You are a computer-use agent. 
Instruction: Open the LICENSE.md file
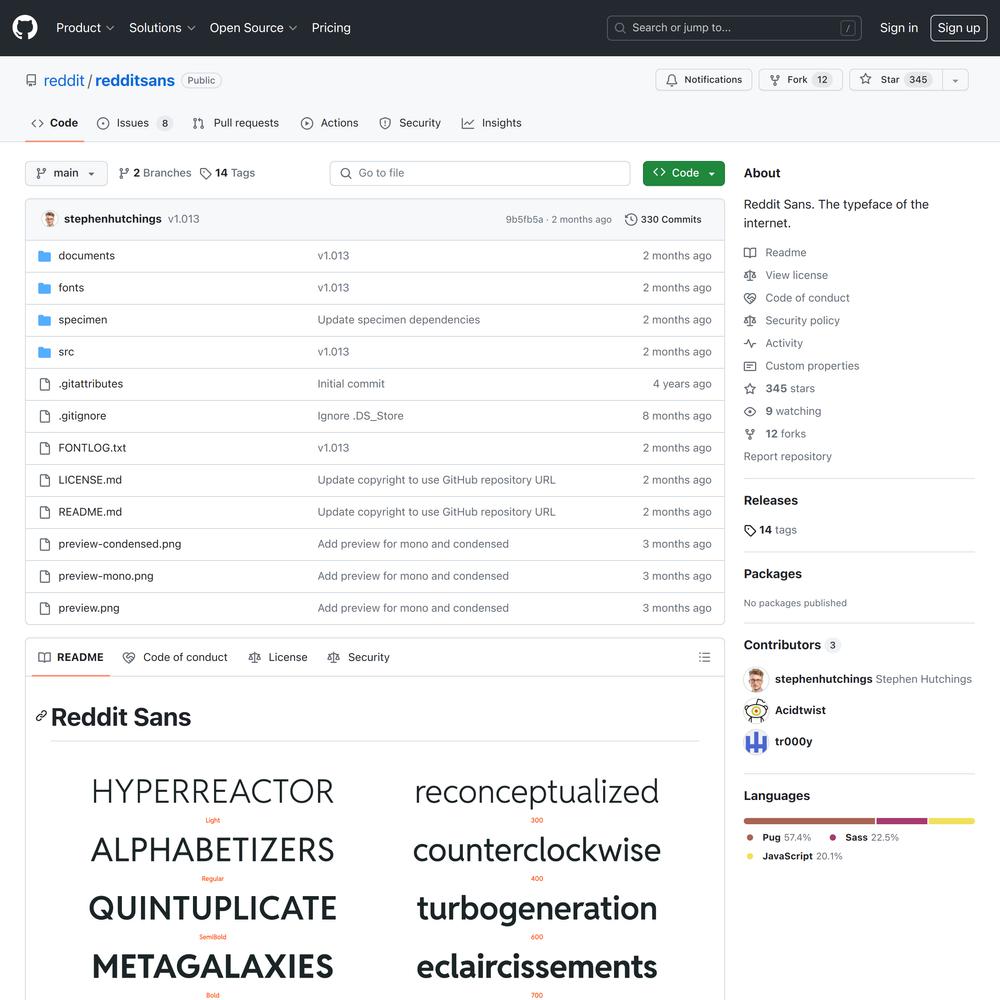point(90,480)
